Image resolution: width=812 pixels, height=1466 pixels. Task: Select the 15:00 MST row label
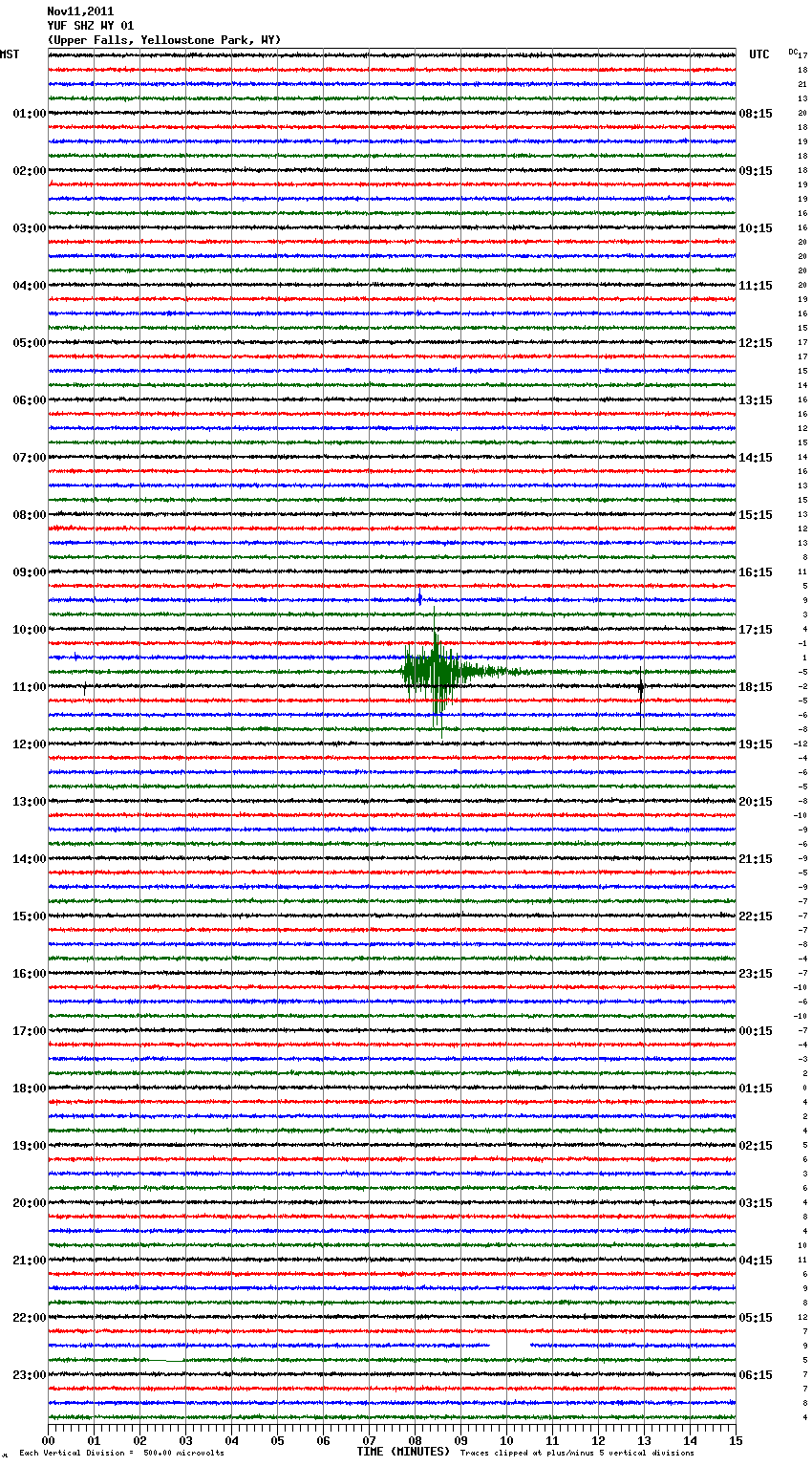point(30,916)
